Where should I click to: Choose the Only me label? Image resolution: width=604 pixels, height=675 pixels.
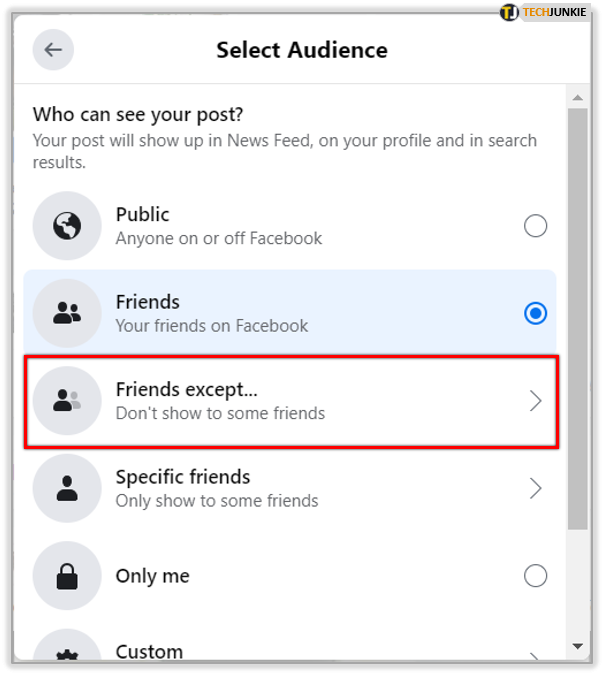(152, 576)
